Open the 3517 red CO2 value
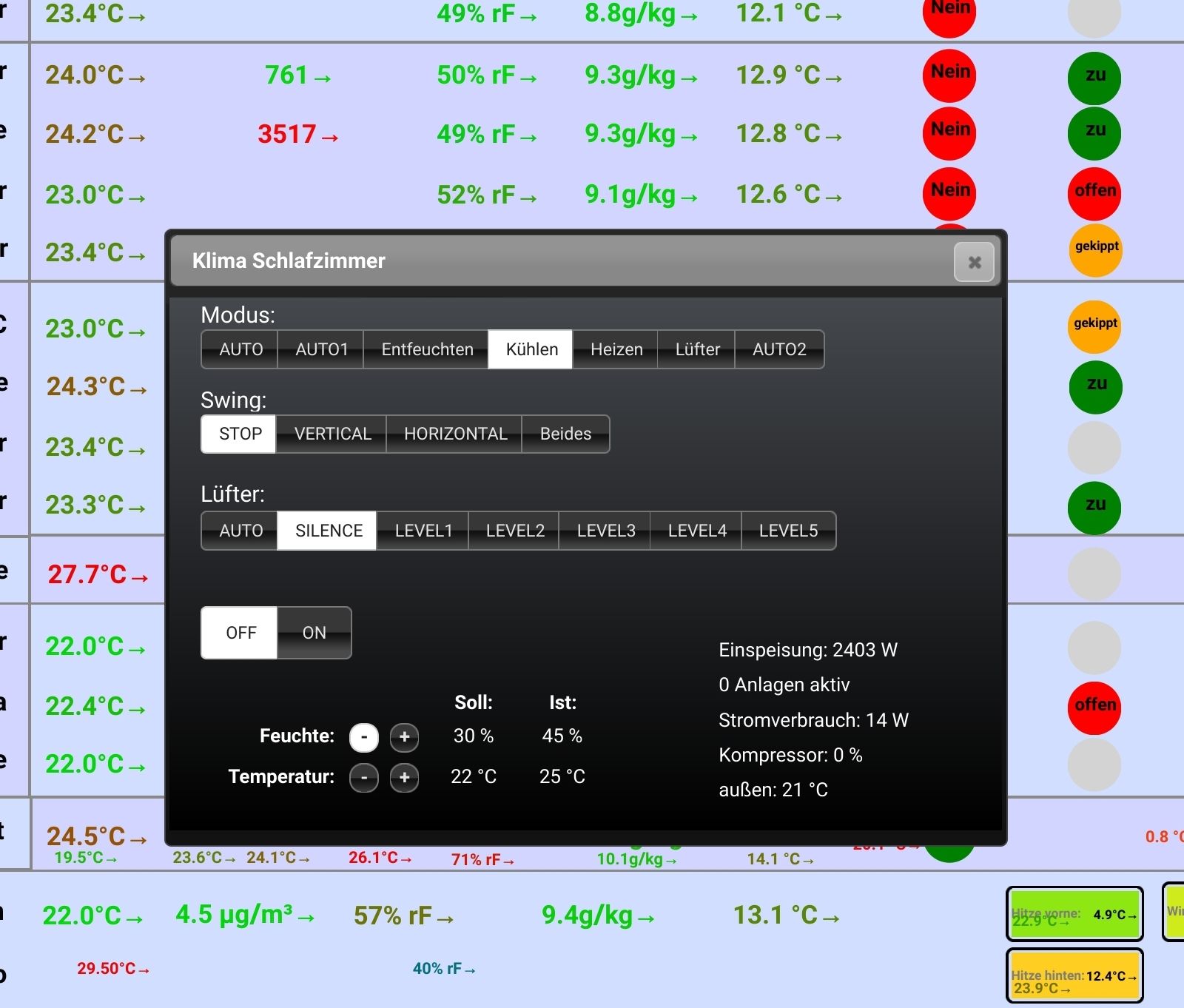 coord(297,135)
